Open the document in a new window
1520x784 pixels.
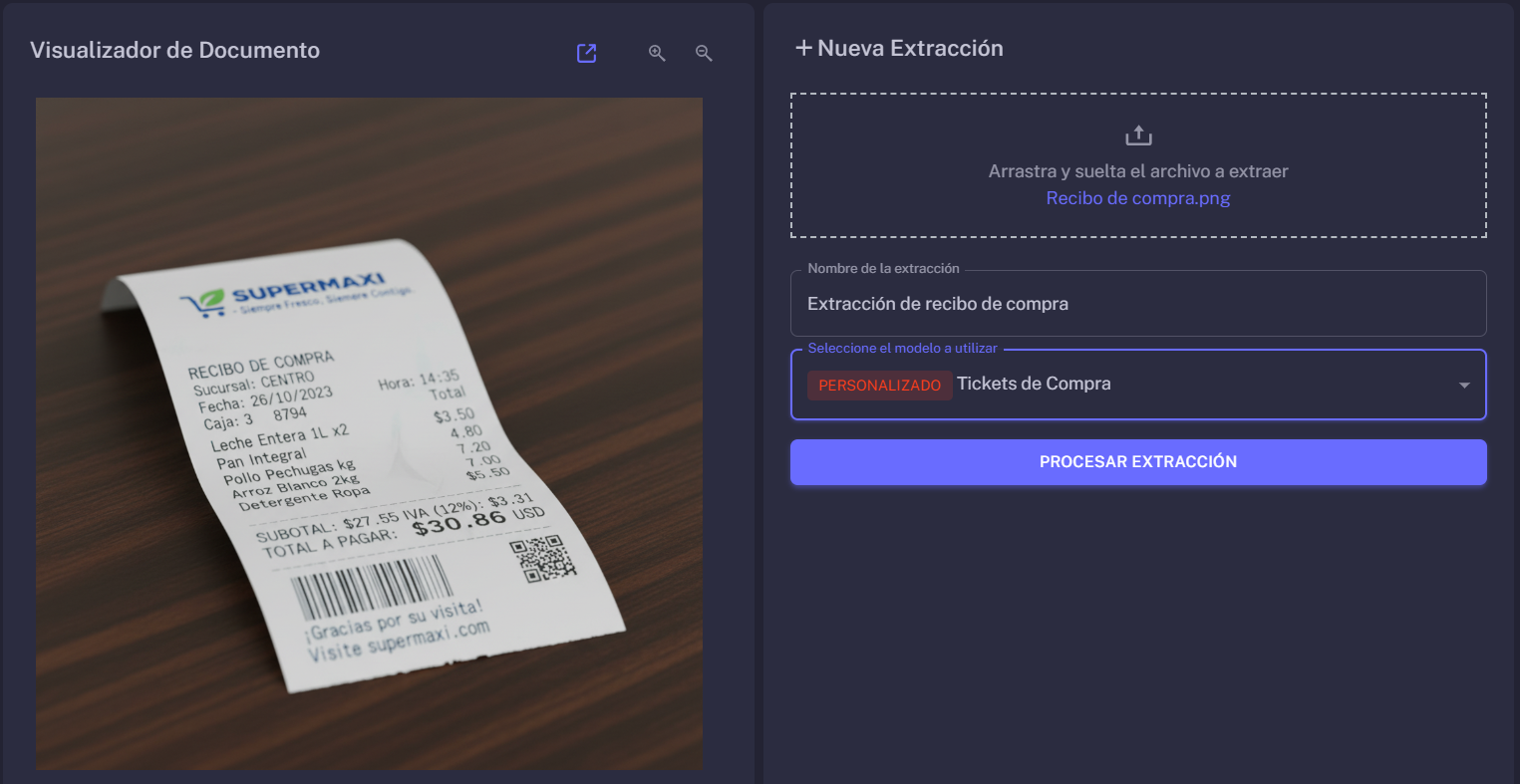tap(587, 53)
